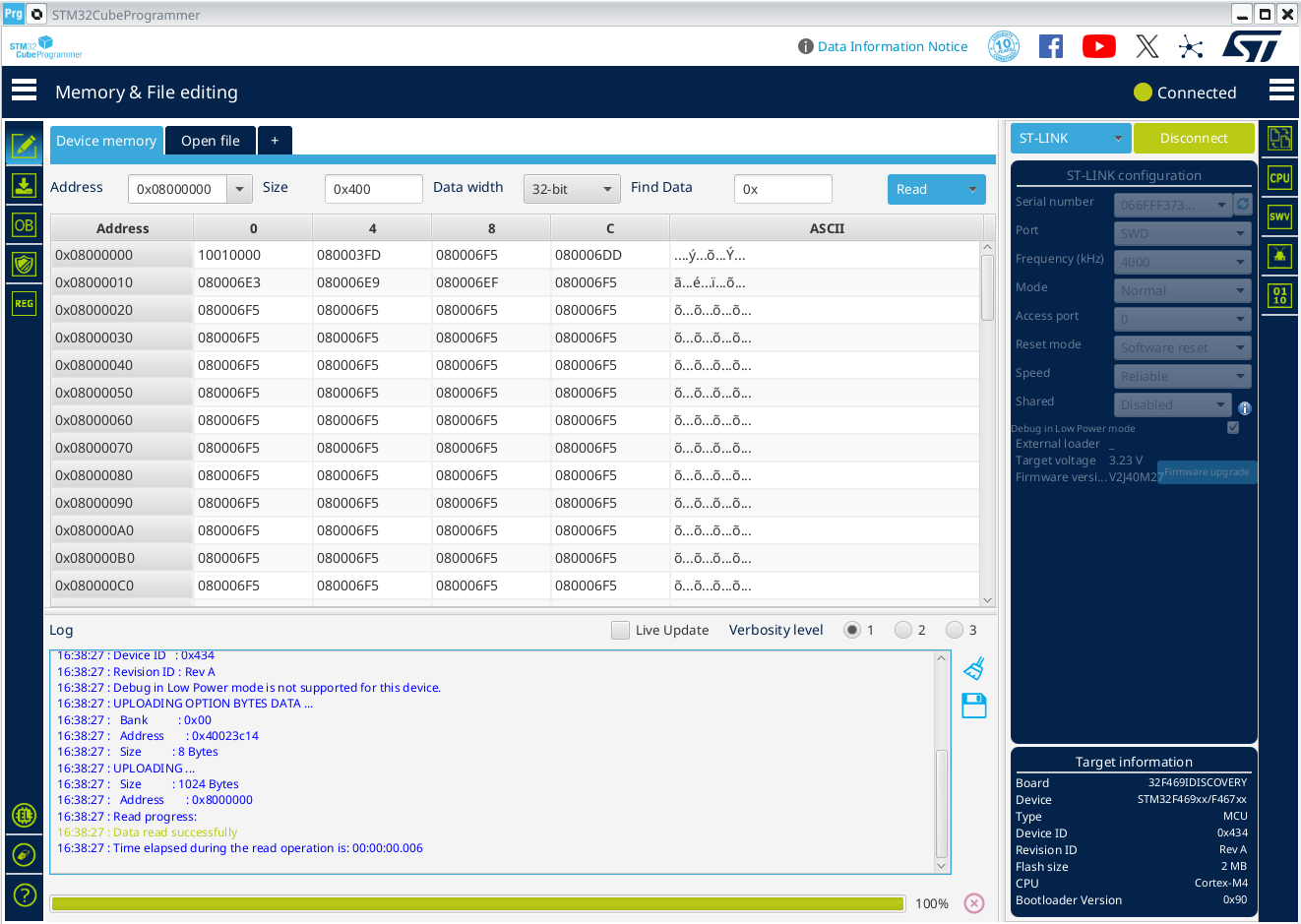This screenshot has width=1301, height=924.
Task: Expand the Data width 32-bit dropdown
Action: tap(571, 189)
